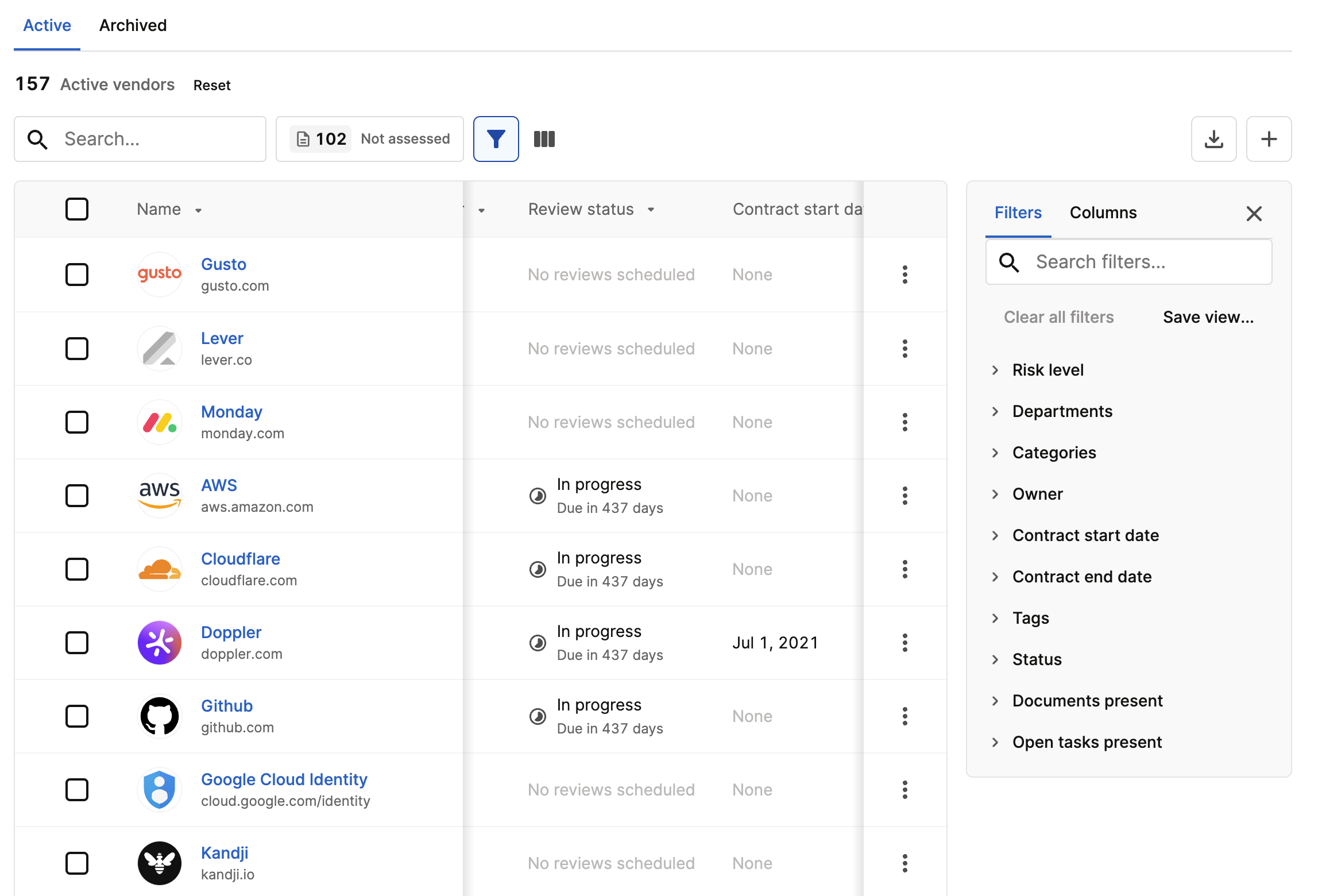The image size is (1322, 896).
Task: Click the vendor Search field
Action: click(x=140, y=139)
